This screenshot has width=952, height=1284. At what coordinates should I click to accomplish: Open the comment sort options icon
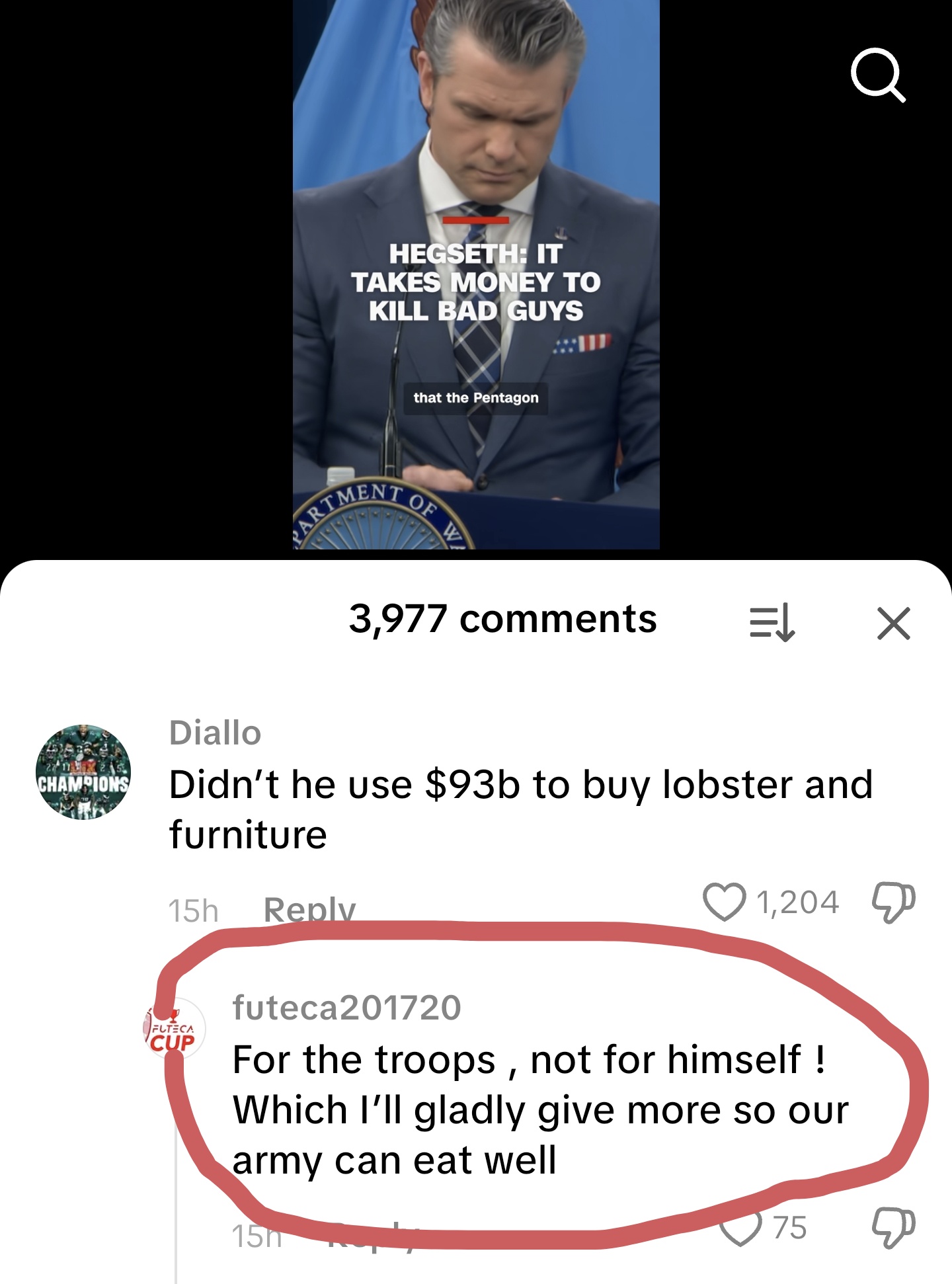[x=772, y=623]
